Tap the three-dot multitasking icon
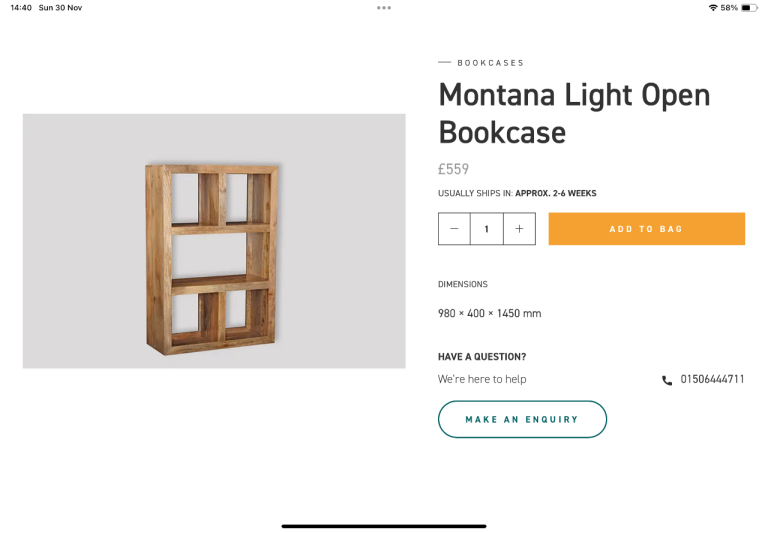This screenshot has height=533, width=768. click(x=384, y=7)
